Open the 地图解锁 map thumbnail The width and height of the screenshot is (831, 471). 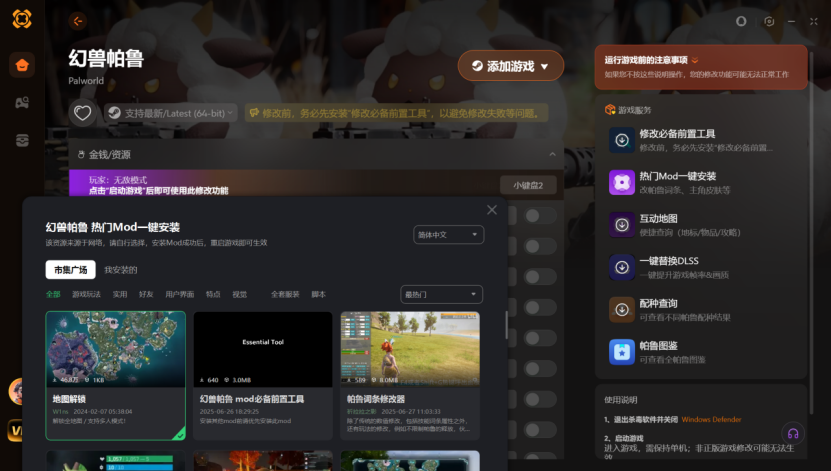pos(116,349)
